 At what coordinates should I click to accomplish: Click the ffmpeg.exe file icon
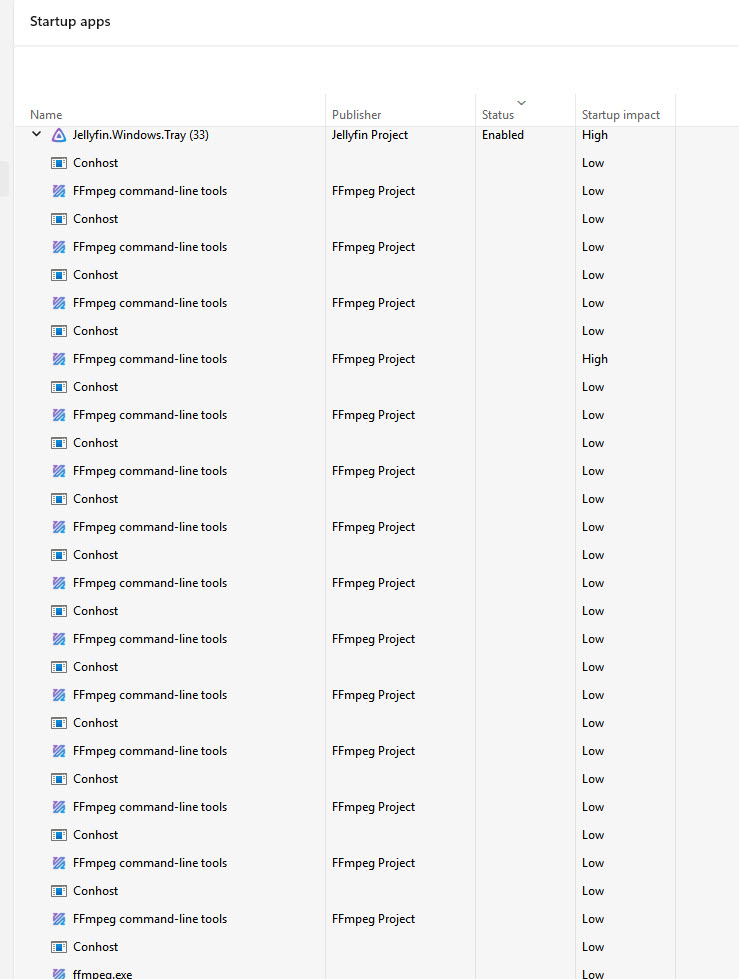coord(59,974)
